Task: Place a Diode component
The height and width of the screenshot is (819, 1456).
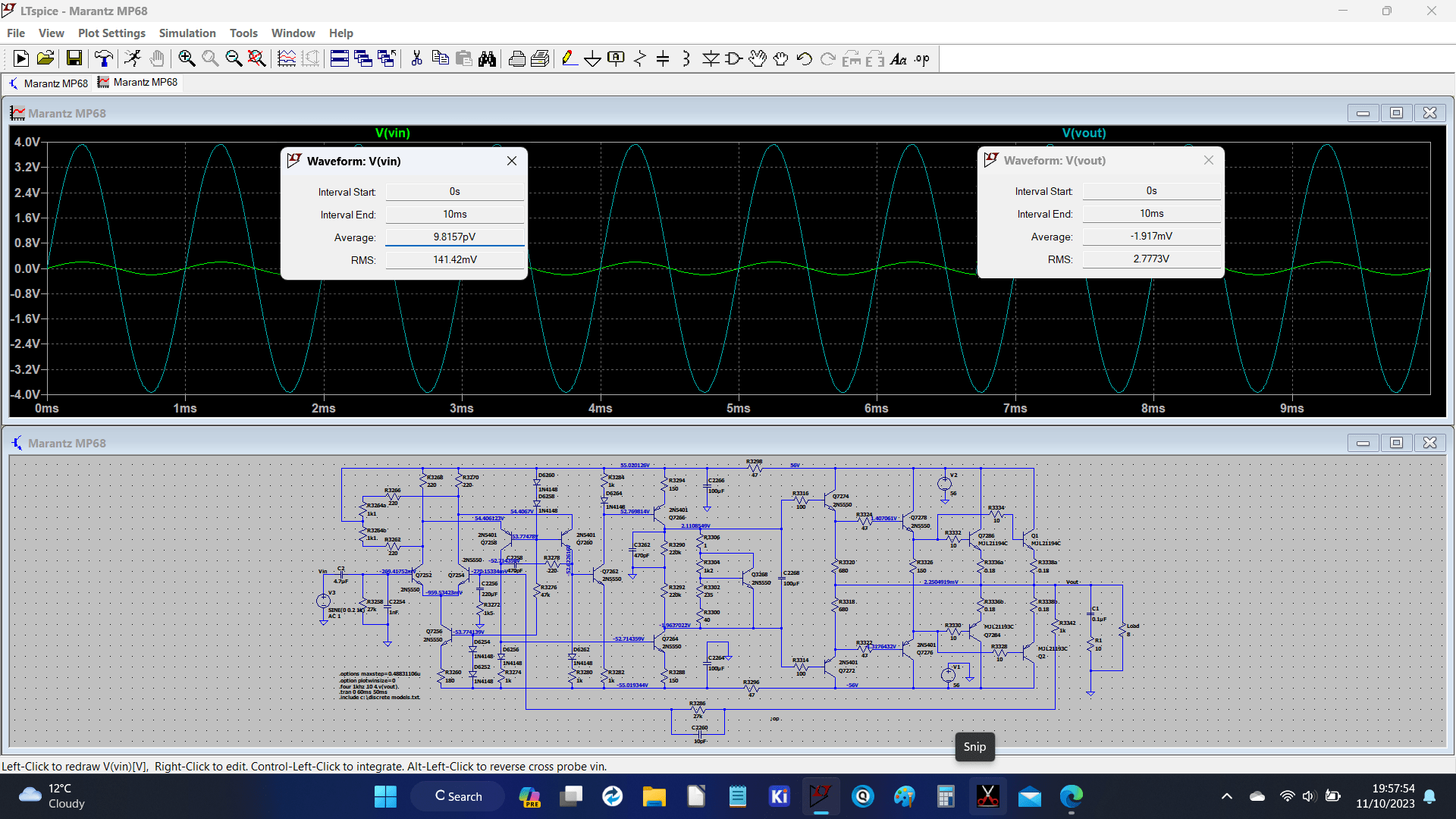Action: [711, 58]
